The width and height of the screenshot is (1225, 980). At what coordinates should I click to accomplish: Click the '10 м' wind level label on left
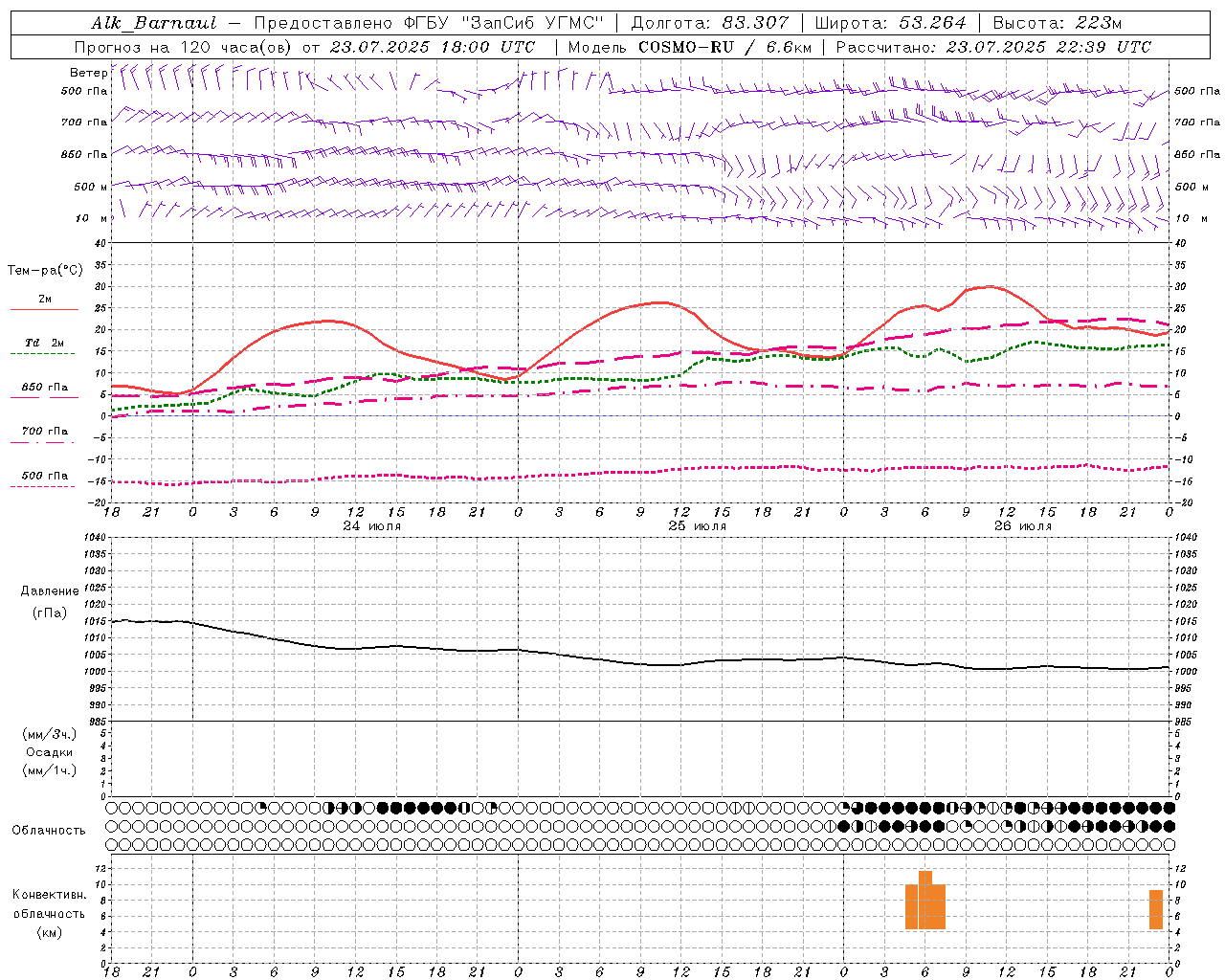click(x=92, y=218)
